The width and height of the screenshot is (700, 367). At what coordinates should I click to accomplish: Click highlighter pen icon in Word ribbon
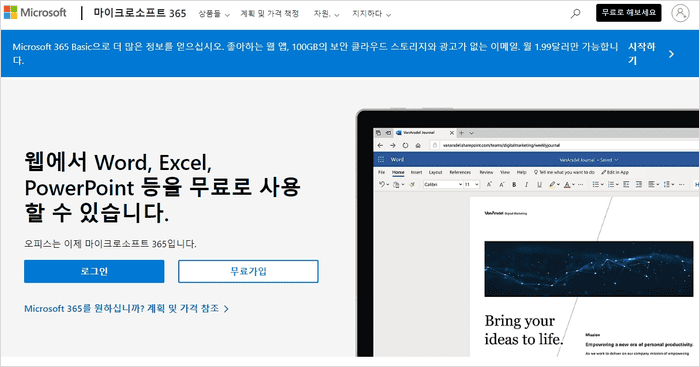552,184
